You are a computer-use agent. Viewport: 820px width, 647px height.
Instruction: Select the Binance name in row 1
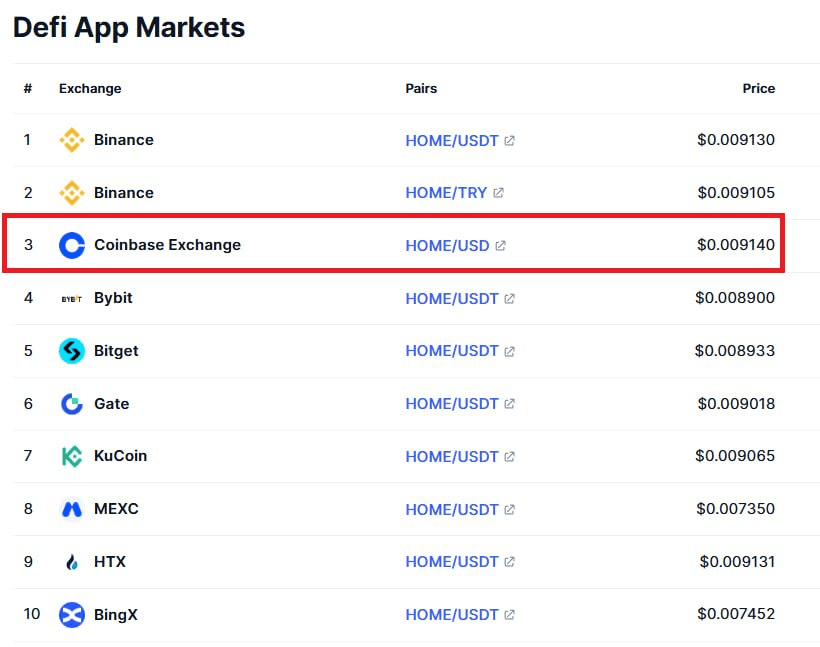click(124, 140)
